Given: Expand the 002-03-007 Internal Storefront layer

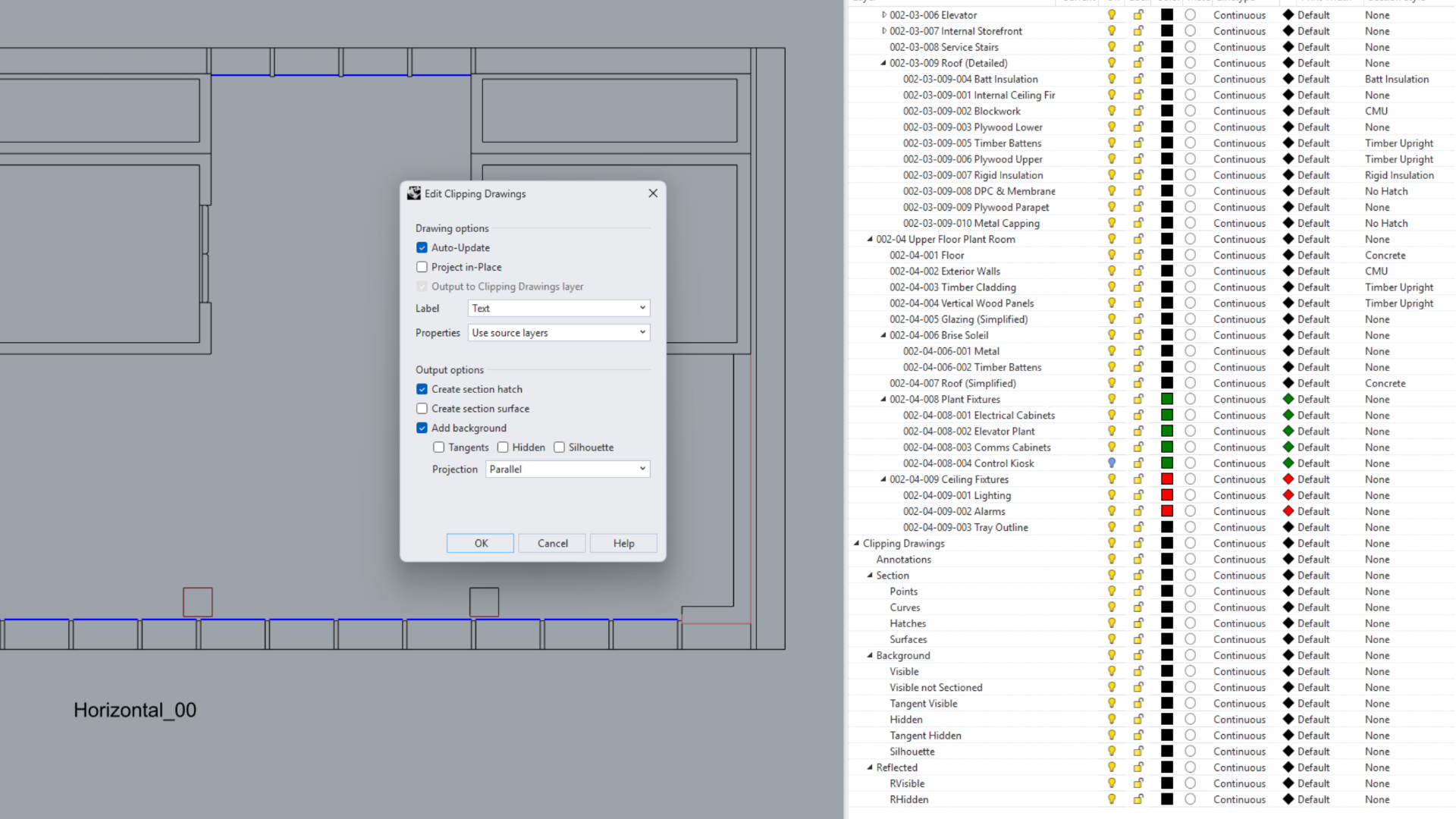Looking at the screenshot, I should (x=883, y=31).
